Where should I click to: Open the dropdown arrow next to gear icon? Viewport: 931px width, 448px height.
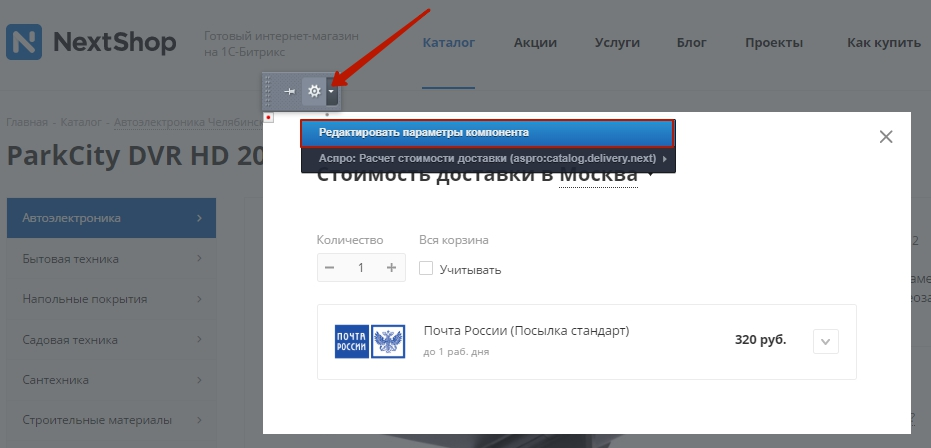point(331,91)
